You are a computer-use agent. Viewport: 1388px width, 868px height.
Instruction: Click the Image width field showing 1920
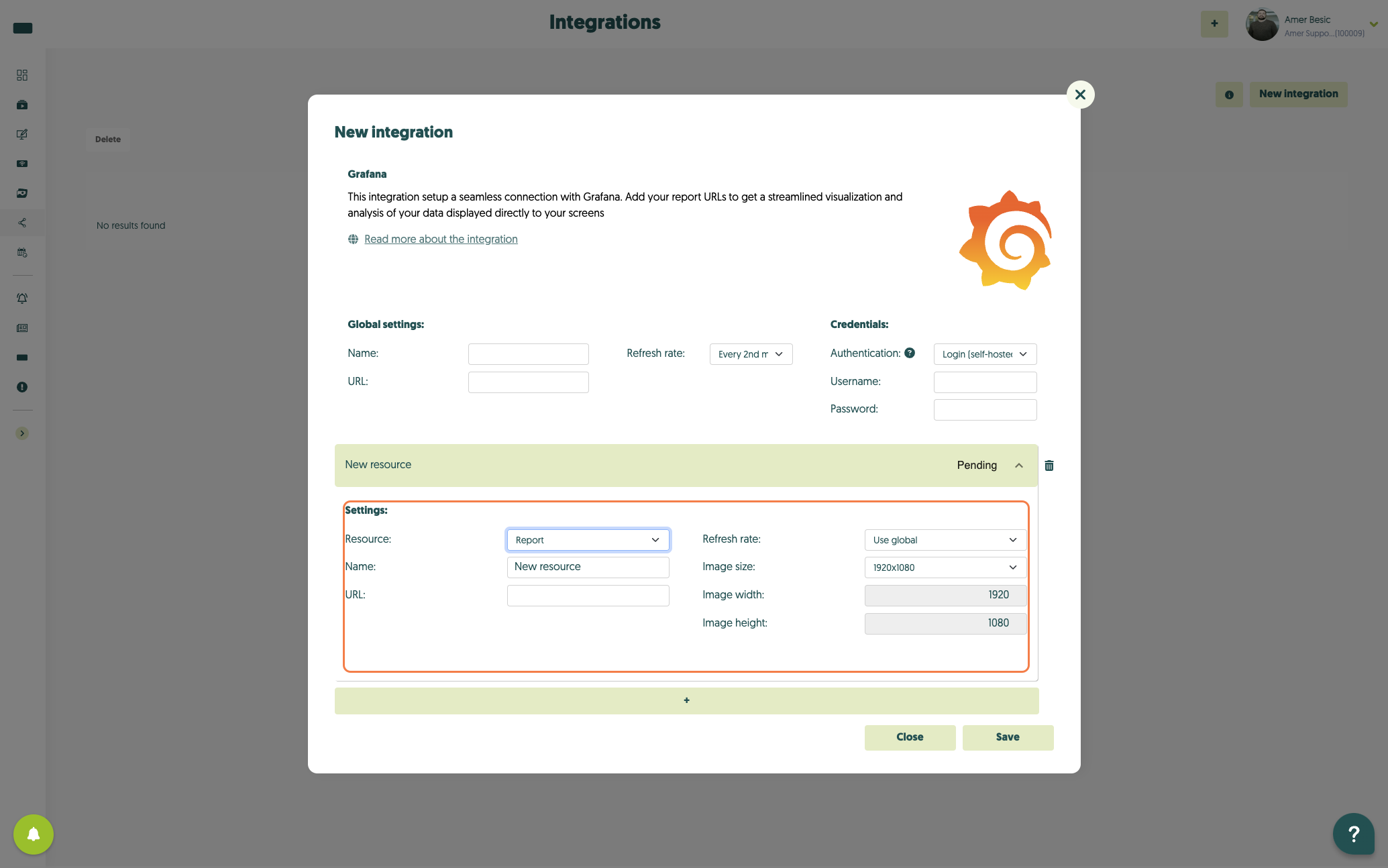coord(945,596)
